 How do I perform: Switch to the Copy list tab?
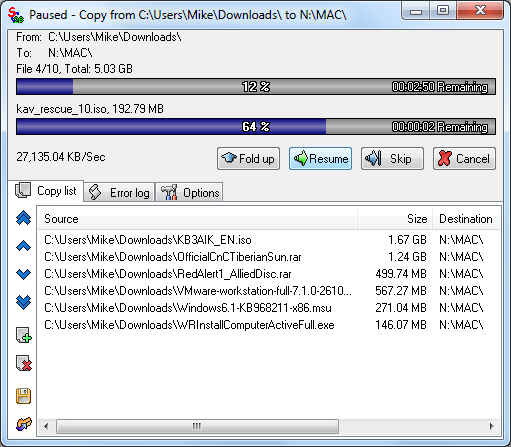coord(46,191)
